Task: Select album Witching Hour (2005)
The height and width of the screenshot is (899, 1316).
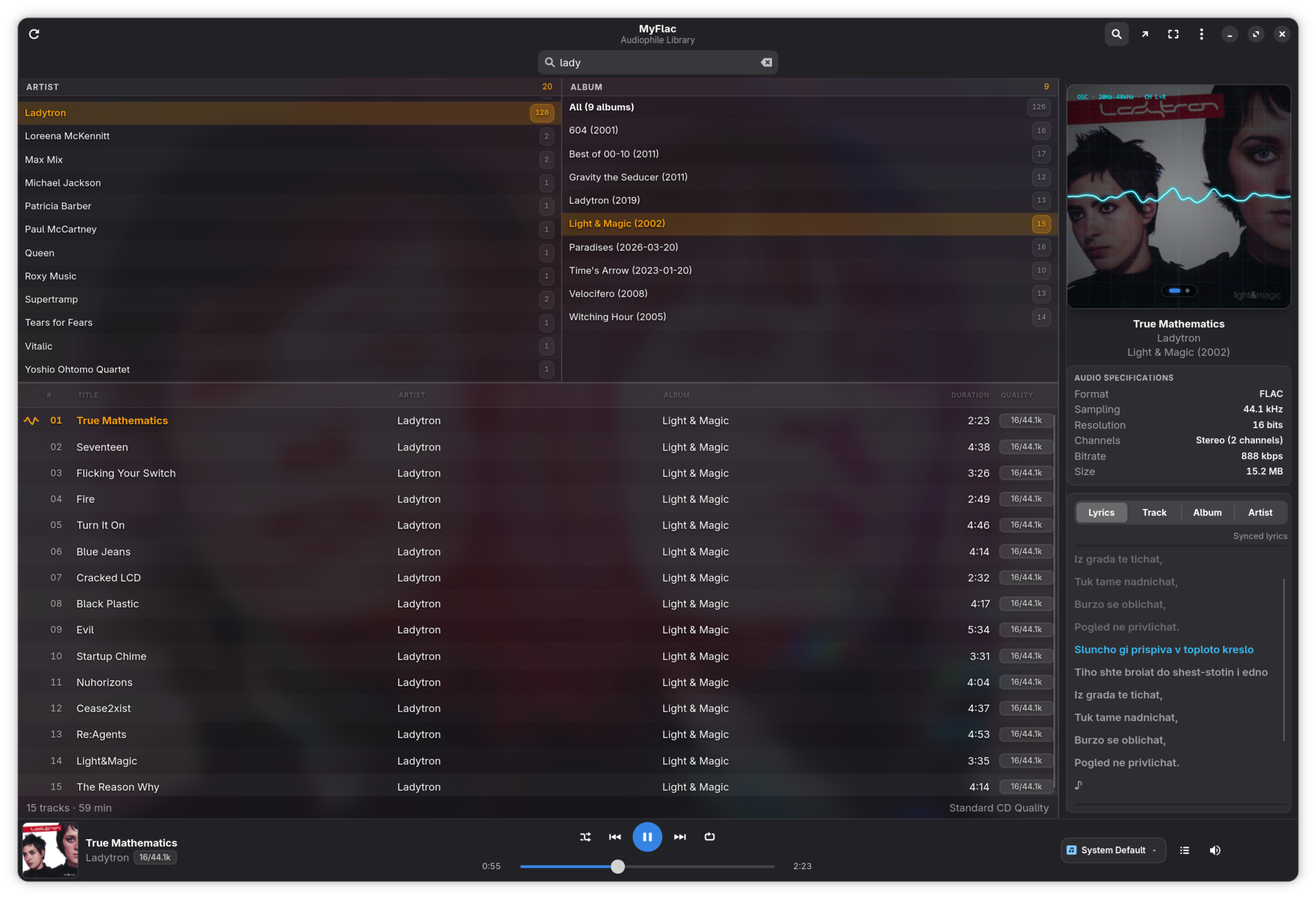Action: tap(810, 317)
